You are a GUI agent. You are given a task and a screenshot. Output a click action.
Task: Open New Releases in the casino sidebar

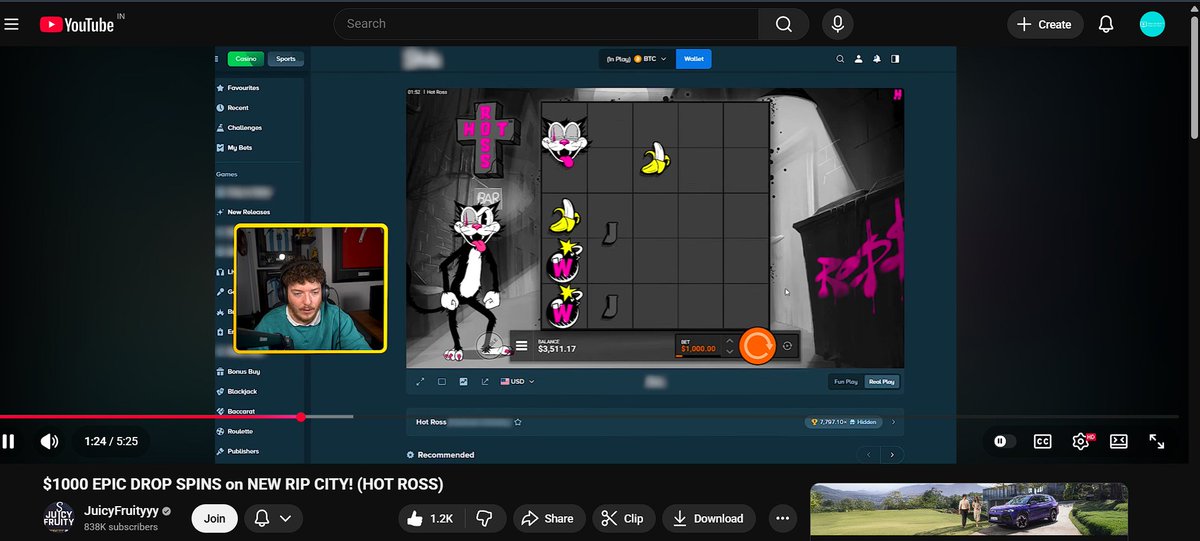[243, 212]
